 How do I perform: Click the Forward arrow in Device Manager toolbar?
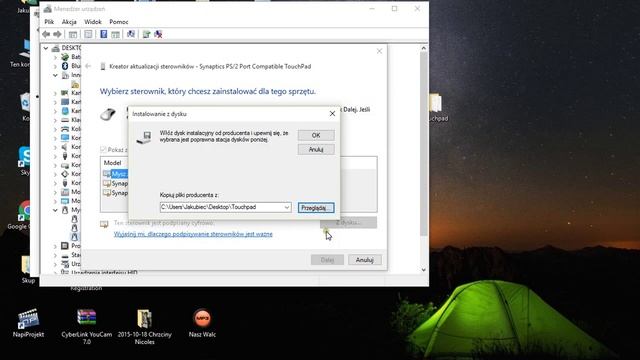click(58, 34)
